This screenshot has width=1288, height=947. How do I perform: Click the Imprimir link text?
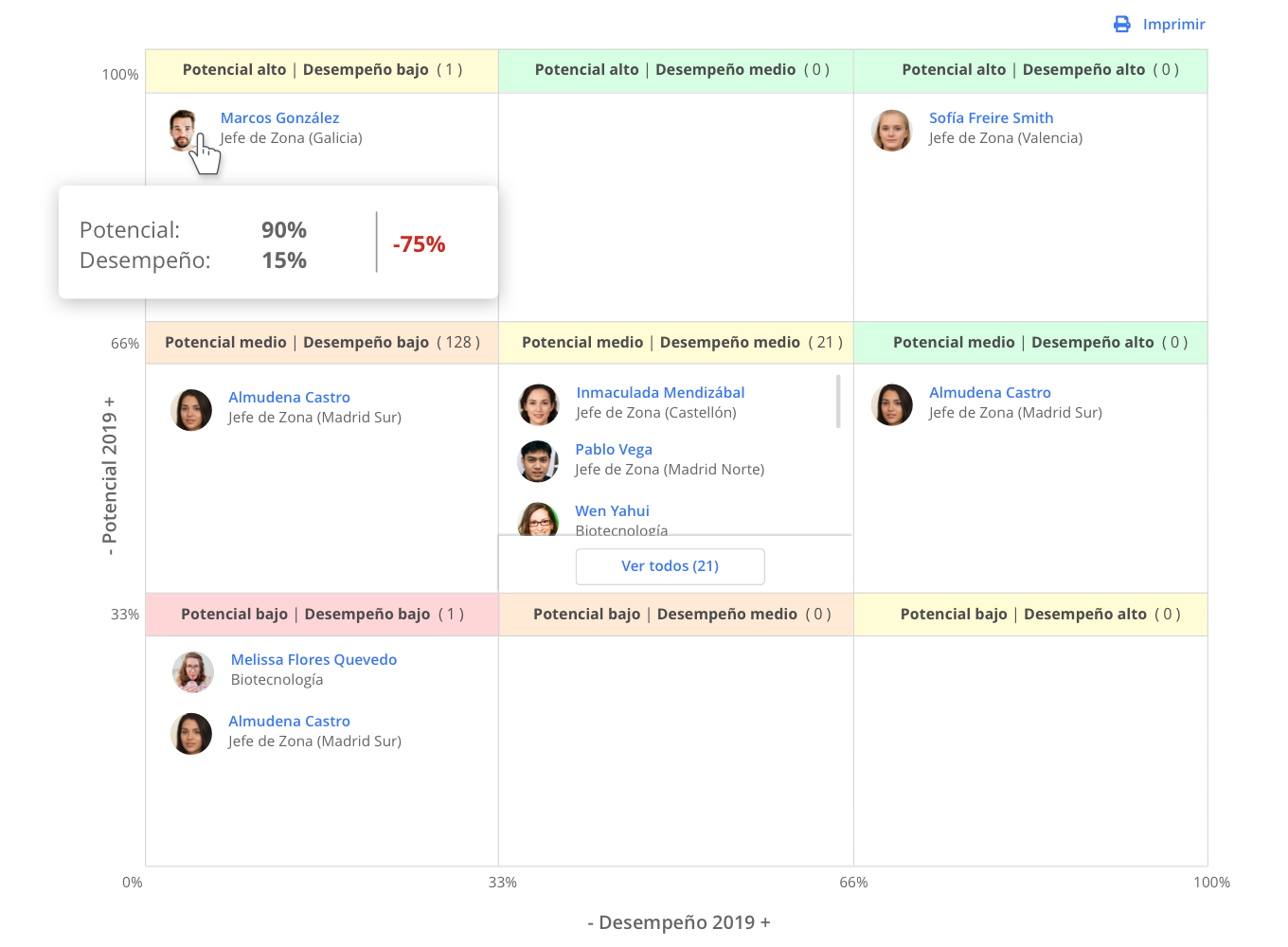pos(1173,25)
